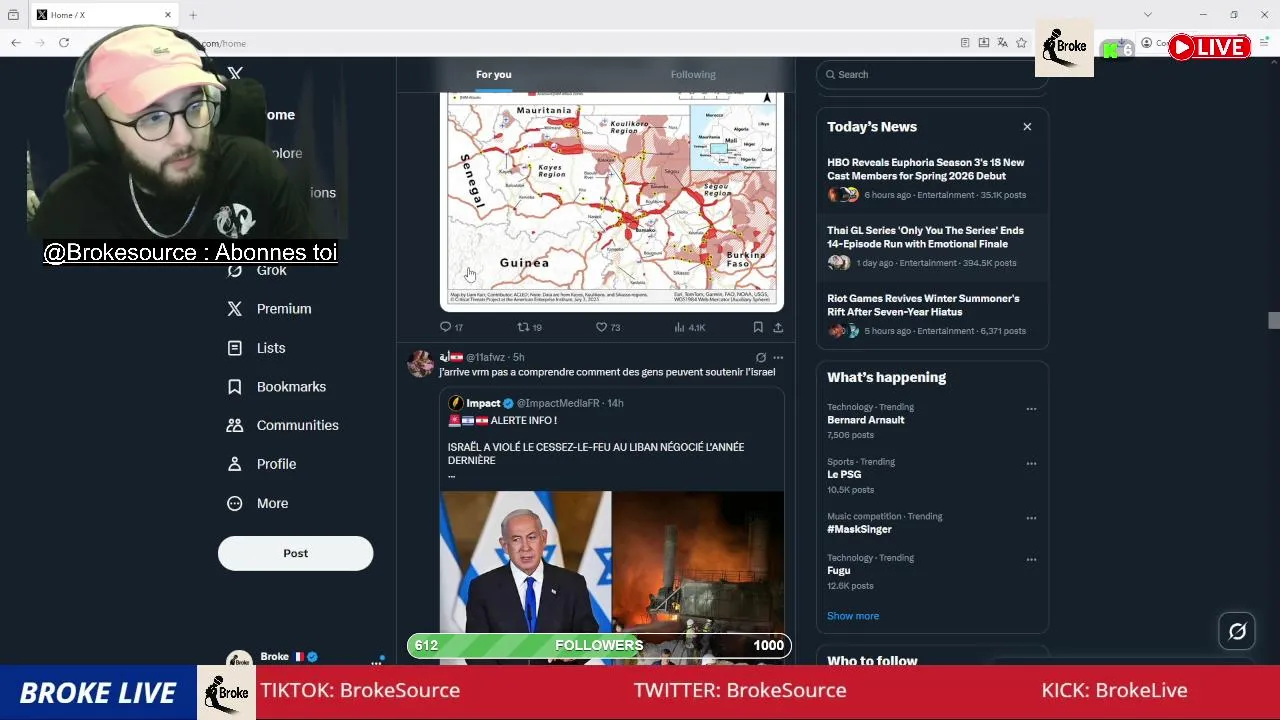Open HBO Euphoria Season 3 news story

tap(932, 179)
